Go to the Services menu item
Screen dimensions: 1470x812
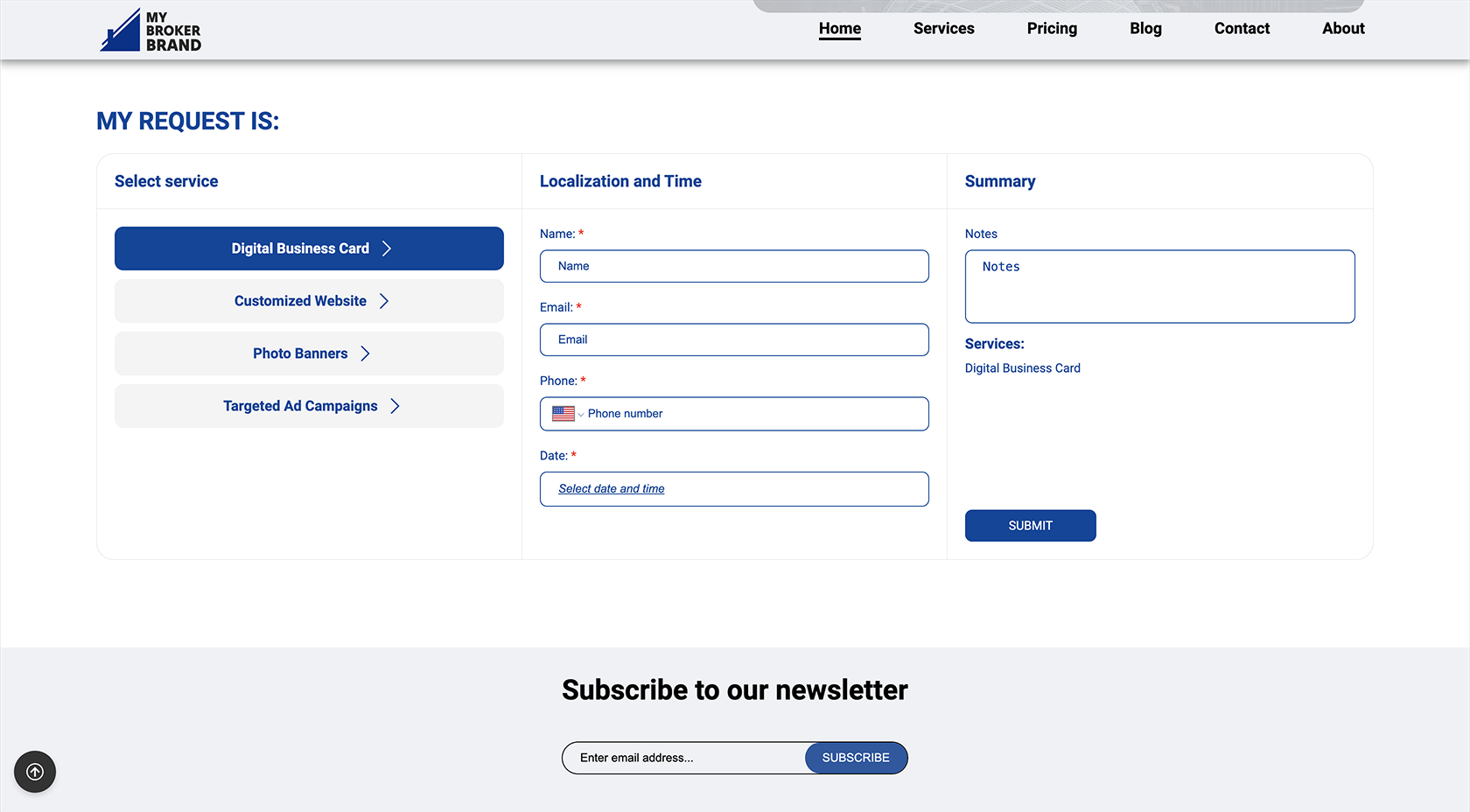tap(943, 28)
